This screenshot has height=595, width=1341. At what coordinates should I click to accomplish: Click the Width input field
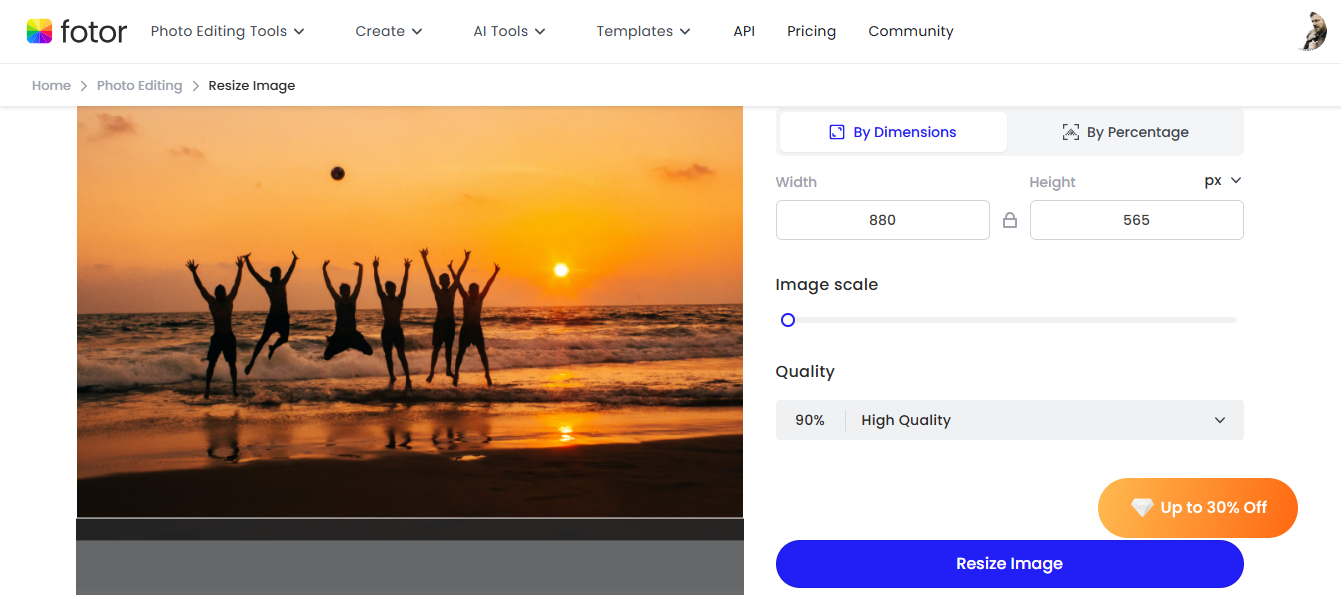coord(882,220)
